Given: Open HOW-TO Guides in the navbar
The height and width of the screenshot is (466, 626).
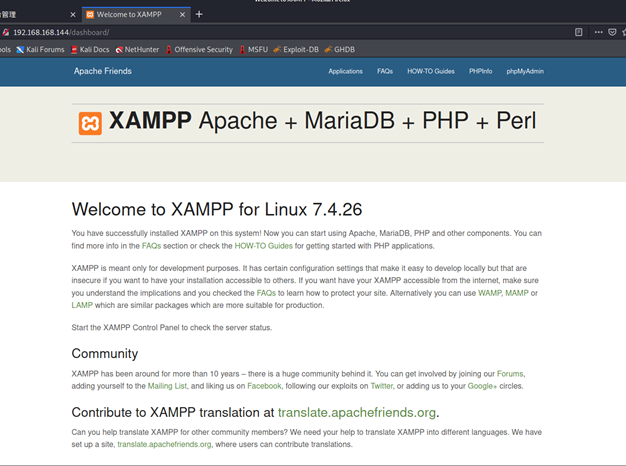Looking at the screenshot, I should pyautogui.click(x=431, y=71).
